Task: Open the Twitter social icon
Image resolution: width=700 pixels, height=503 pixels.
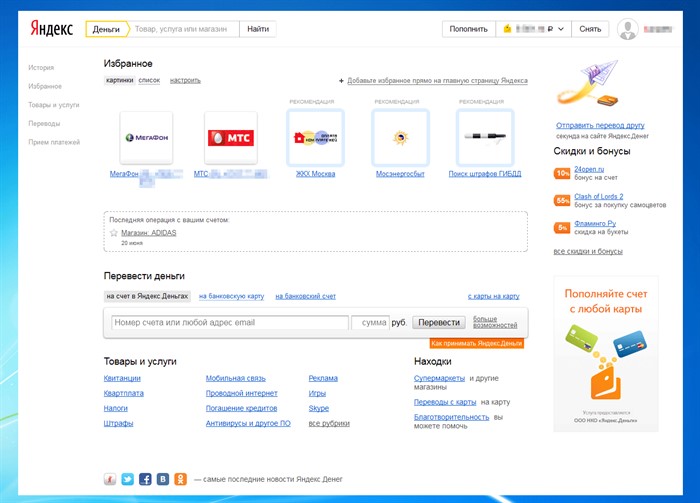Action: click(128, 479)
